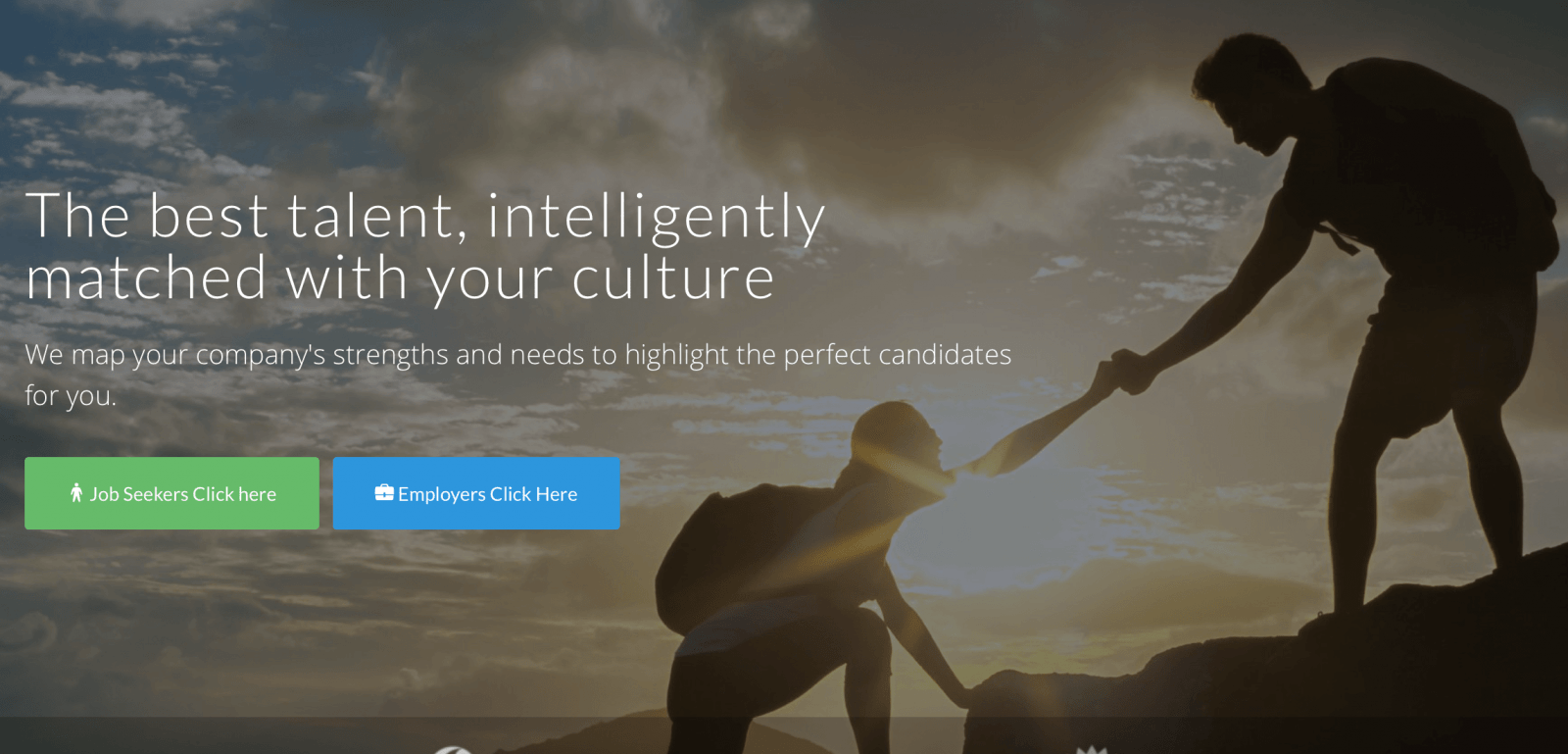Image resolution: width=1568 pixels, height=754 pixels.
Task: Click the 'for you.' text line
Action: pyautogui.click(x=71, y=396)
